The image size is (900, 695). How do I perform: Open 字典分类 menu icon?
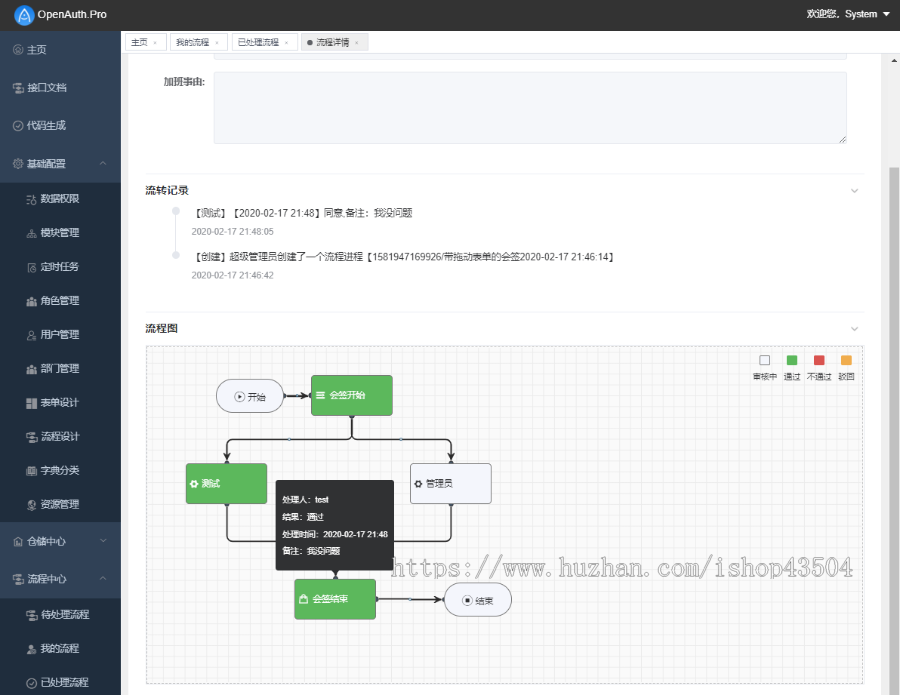tap(32, 471)
